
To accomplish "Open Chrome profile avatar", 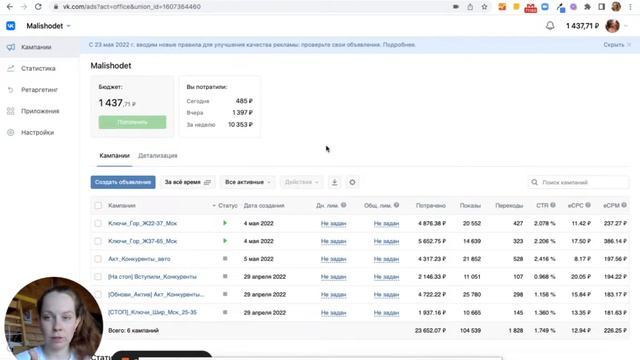I will (x=616, y=7).
